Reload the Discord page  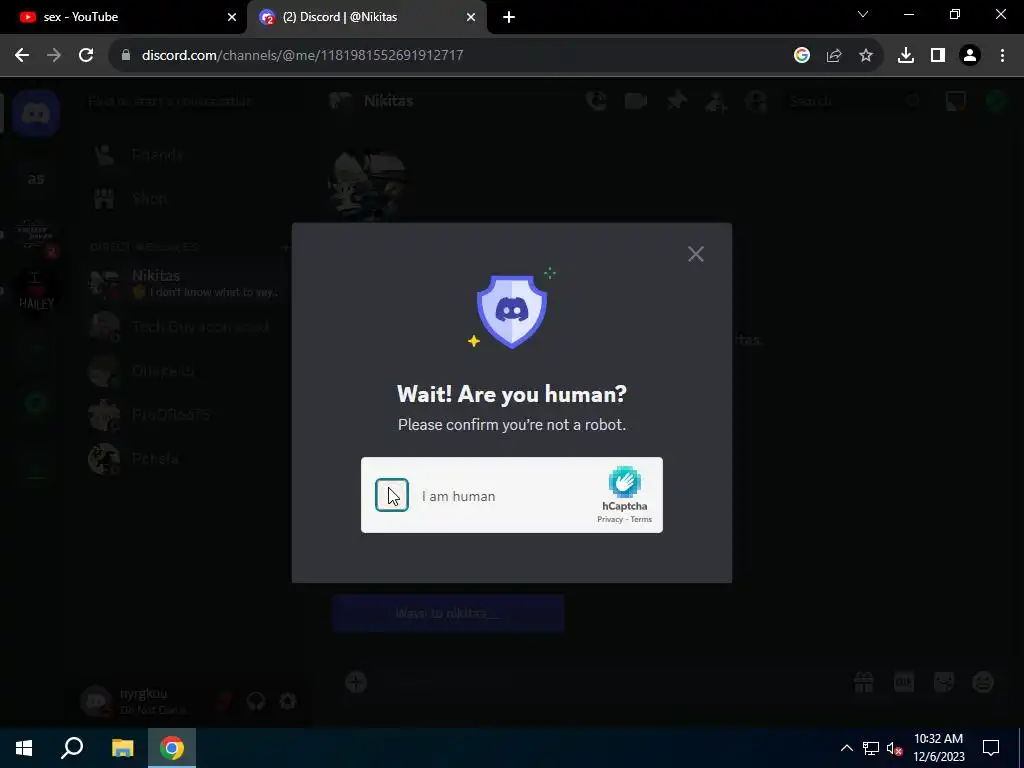pyautogui.click(x=86, y=56)
